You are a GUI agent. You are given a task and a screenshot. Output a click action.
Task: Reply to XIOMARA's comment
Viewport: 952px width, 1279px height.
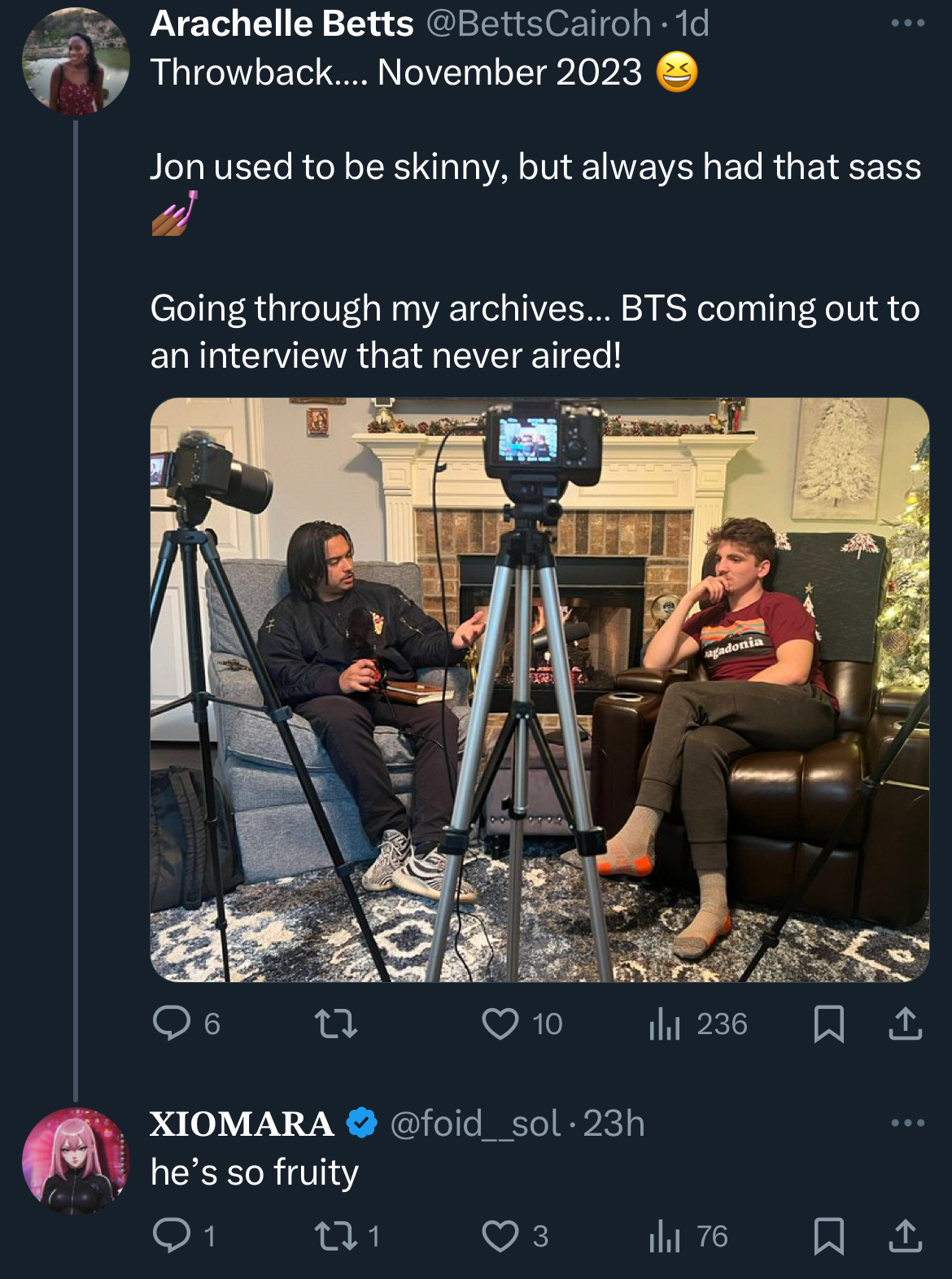172,1236
